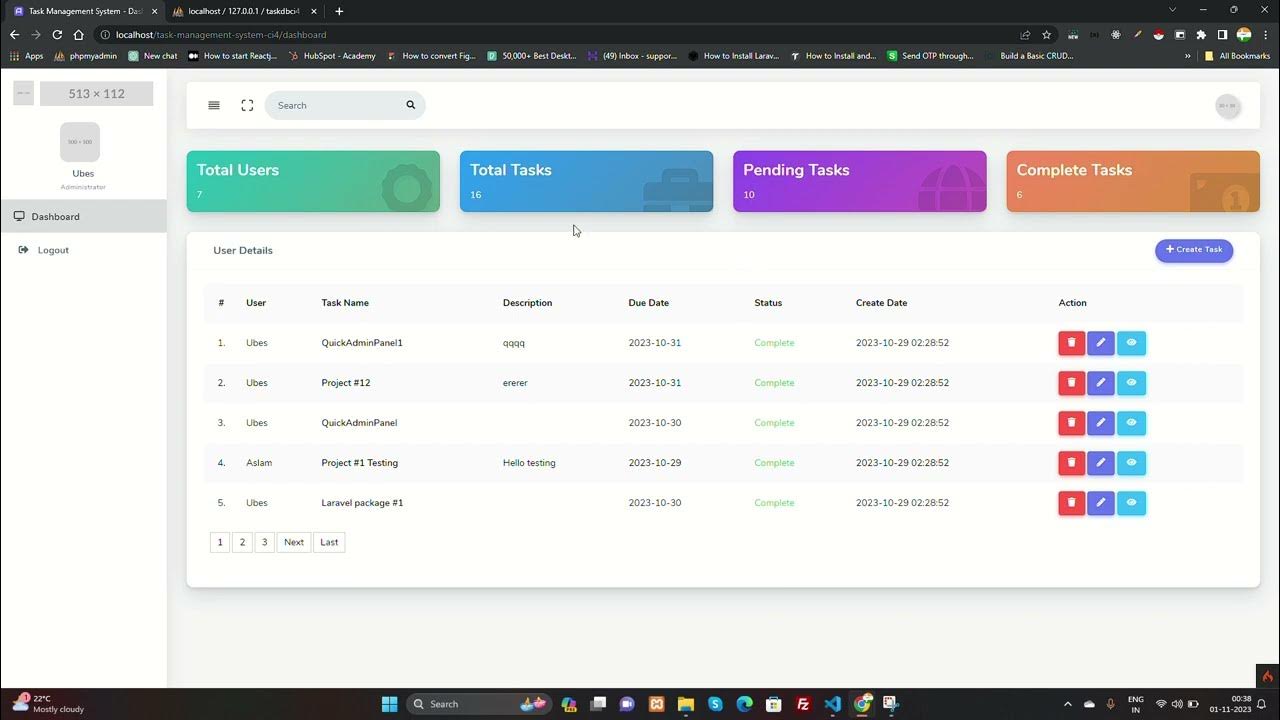
Task: Focus the dashboard Search field
Action: coord(345,105)
